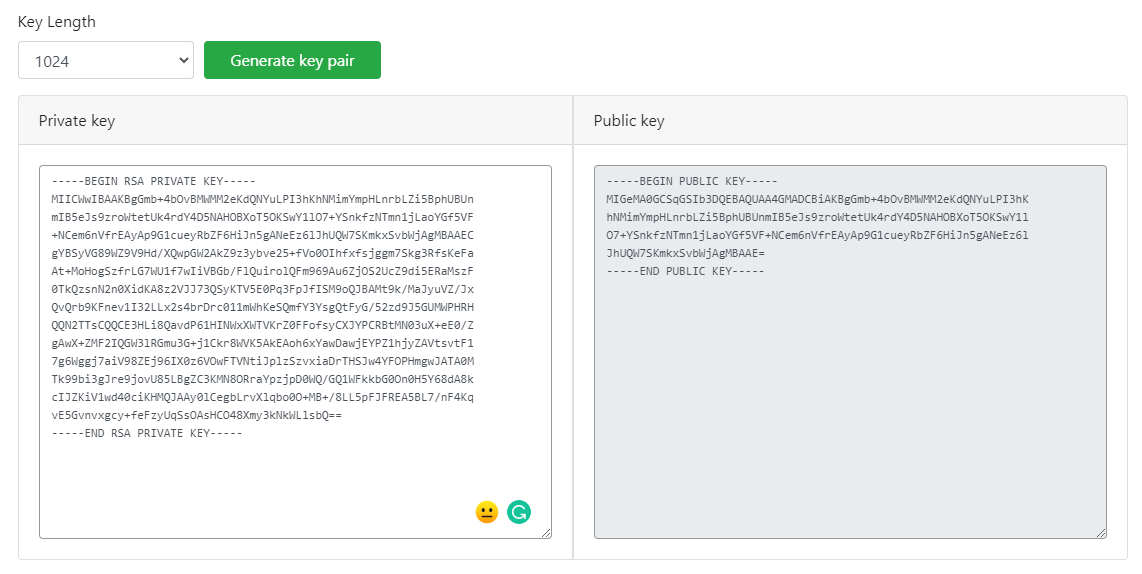The width and height of the screenshot is (1142, 574).
Task: Place cursor on BEGIN RSA PRIVATE KEY line
Action: pyautogui.click(x=153, y=182)
